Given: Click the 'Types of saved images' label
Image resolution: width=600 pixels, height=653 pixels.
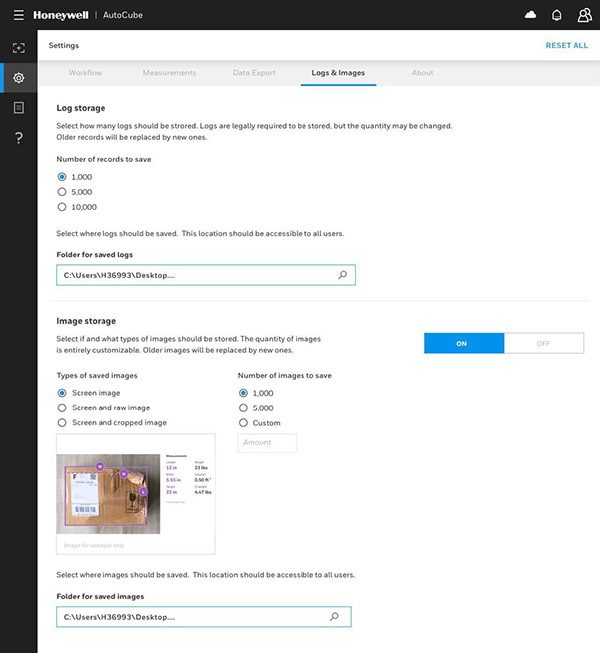Looking at the screenshot, I should click(97, 376).
